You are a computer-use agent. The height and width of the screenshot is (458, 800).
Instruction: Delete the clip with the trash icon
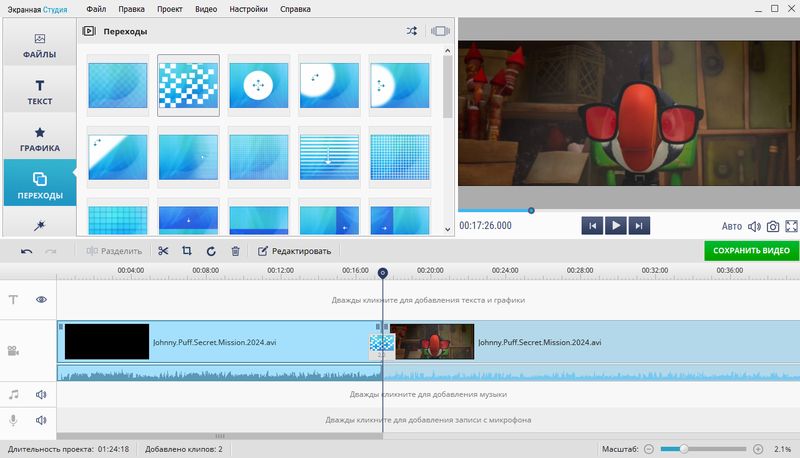pyautogui.click(x=235, y=251)
